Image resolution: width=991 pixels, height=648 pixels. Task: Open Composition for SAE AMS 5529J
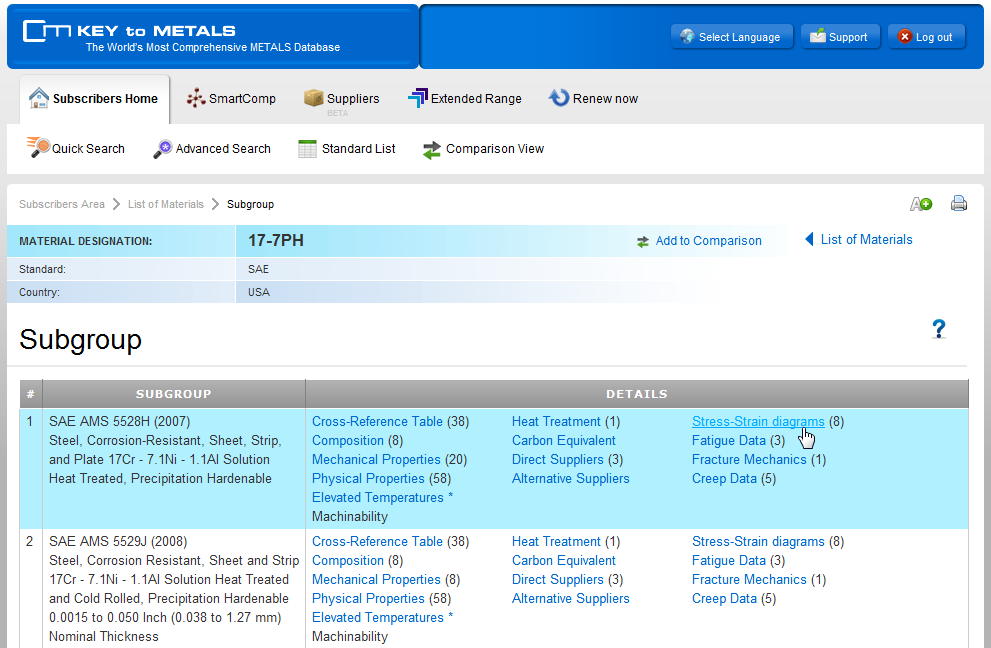(x=348, y=561)
